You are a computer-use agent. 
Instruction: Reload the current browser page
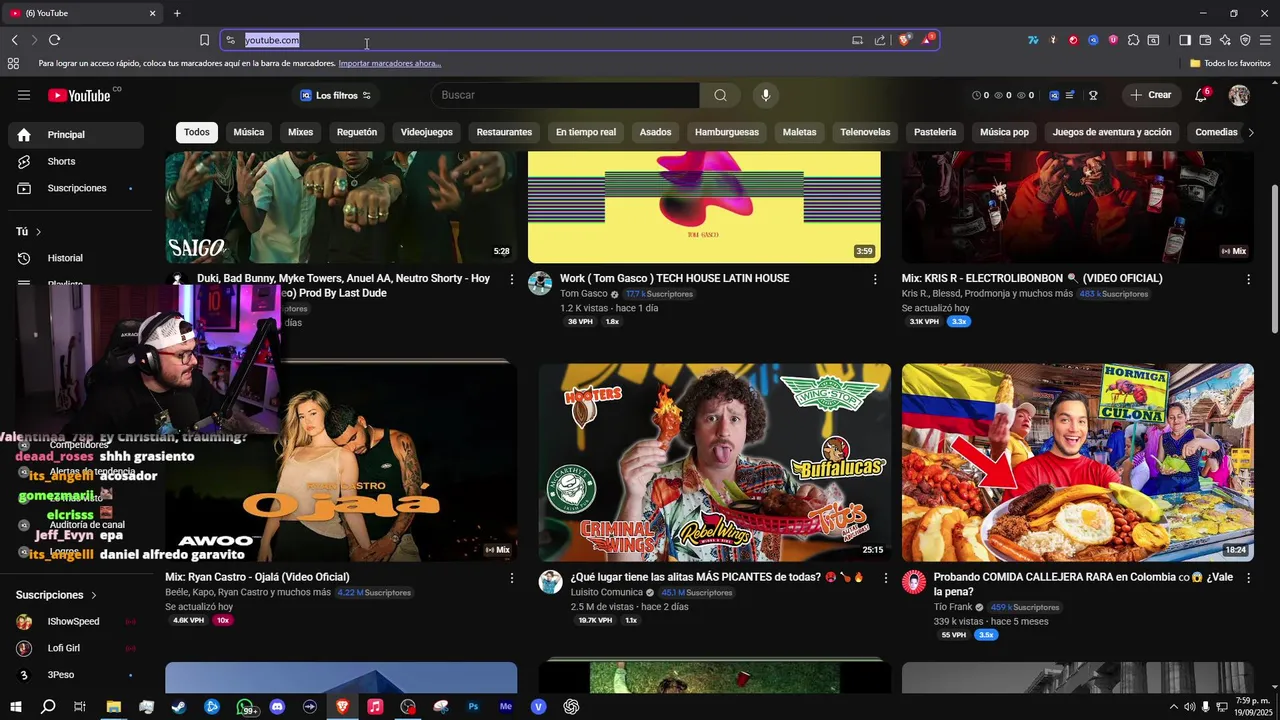tap(54, 40)
